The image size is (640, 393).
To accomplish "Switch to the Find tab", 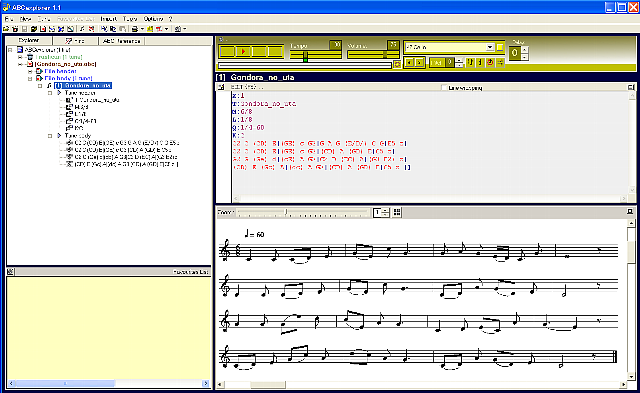I will pyautogui.click(x=76, y=41).
